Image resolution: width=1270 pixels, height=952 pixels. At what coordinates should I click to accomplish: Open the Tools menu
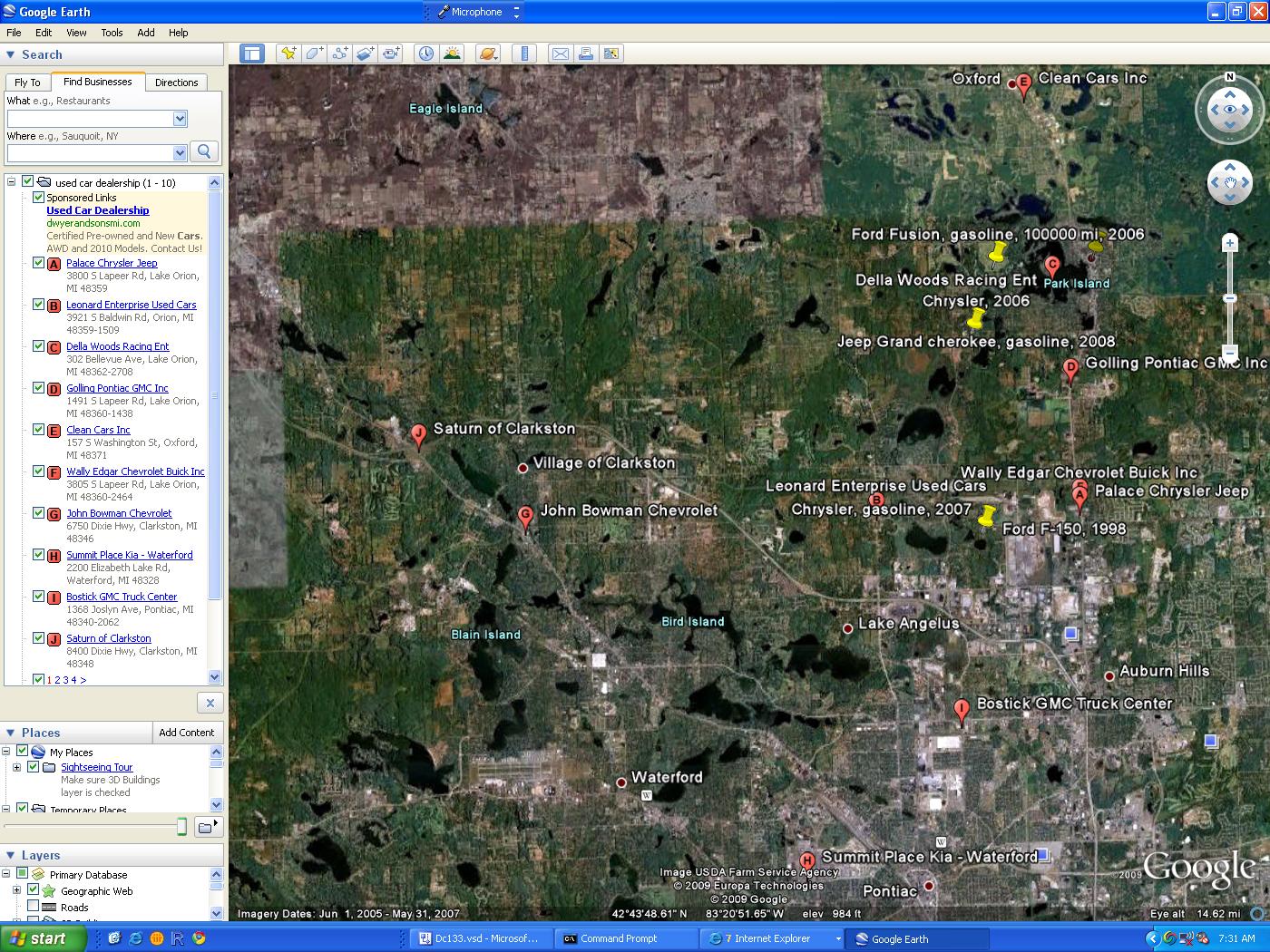(112, 33)
